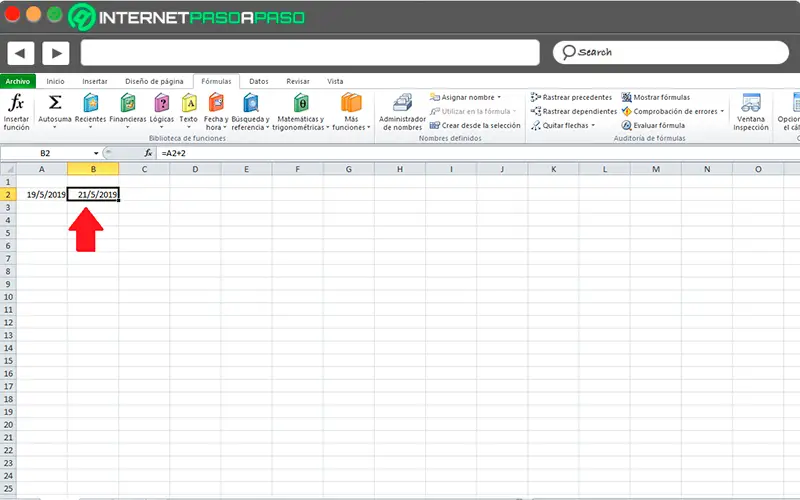Select column A header
The image size is (800, 500).
tap(41, 169)
